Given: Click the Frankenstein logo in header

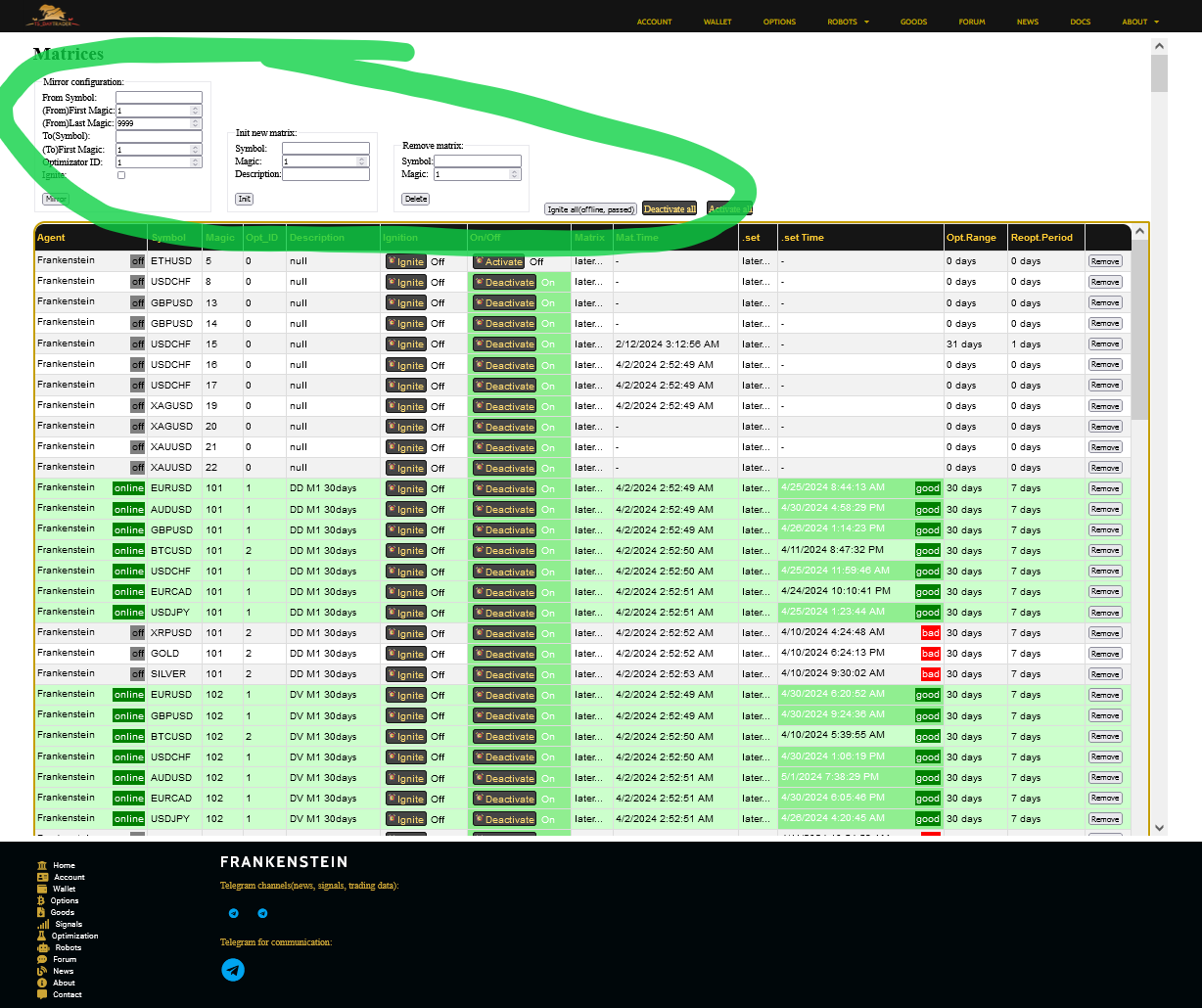Looking at the screenshot, I should coord(53,16).
